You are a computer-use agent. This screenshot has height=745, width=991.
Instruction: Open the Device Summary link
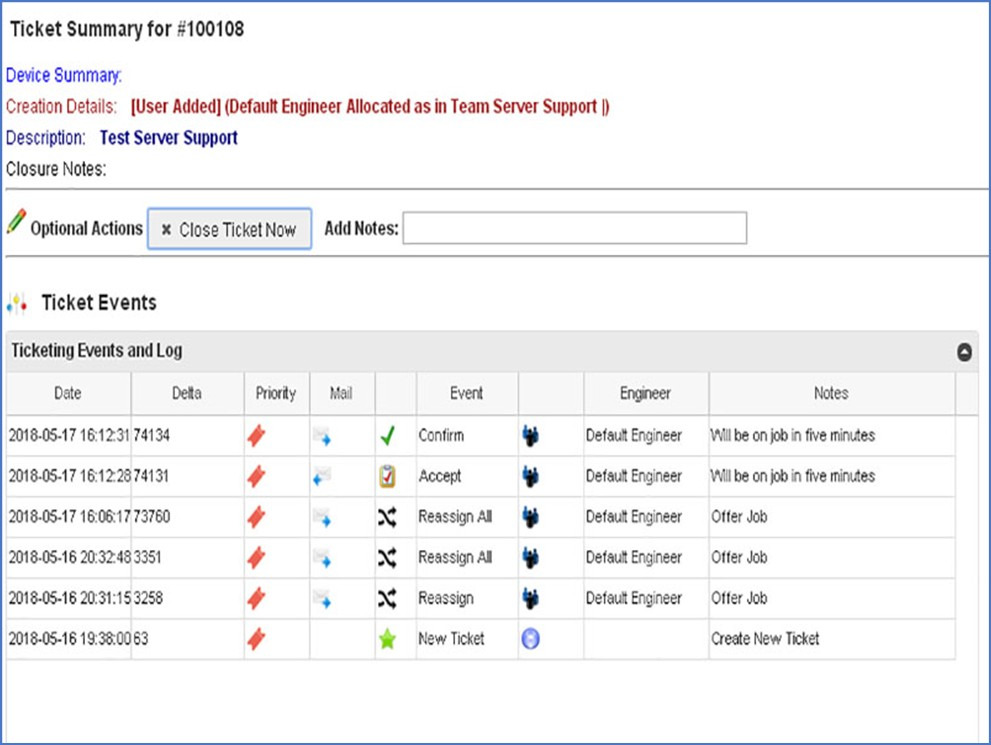(63, 75)
